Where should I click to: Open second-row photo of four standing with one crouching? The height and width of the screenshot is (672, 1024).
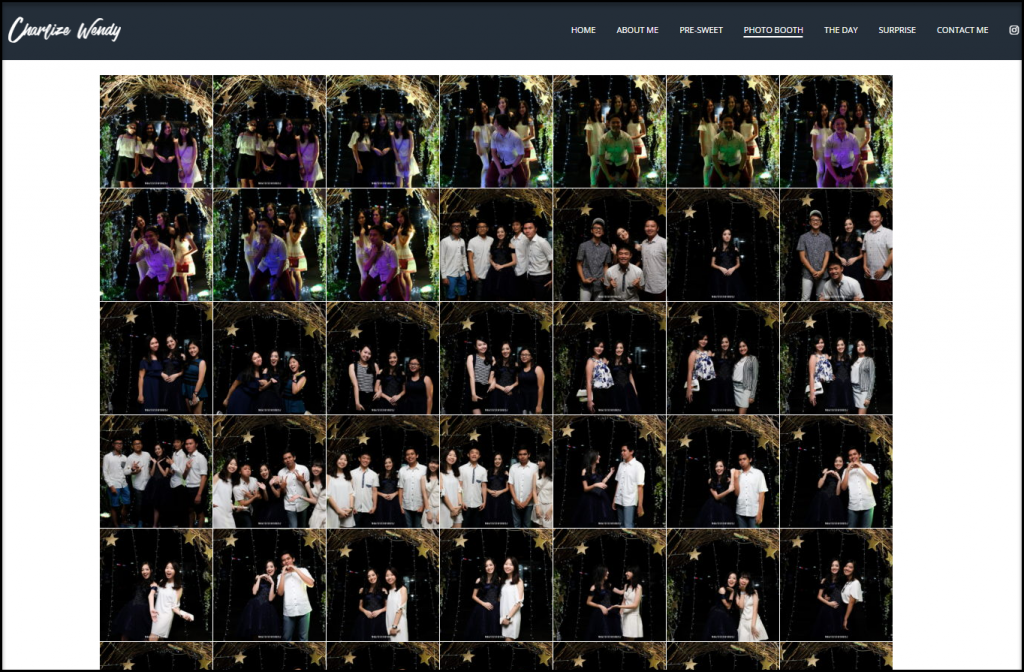tap(836, 245)
